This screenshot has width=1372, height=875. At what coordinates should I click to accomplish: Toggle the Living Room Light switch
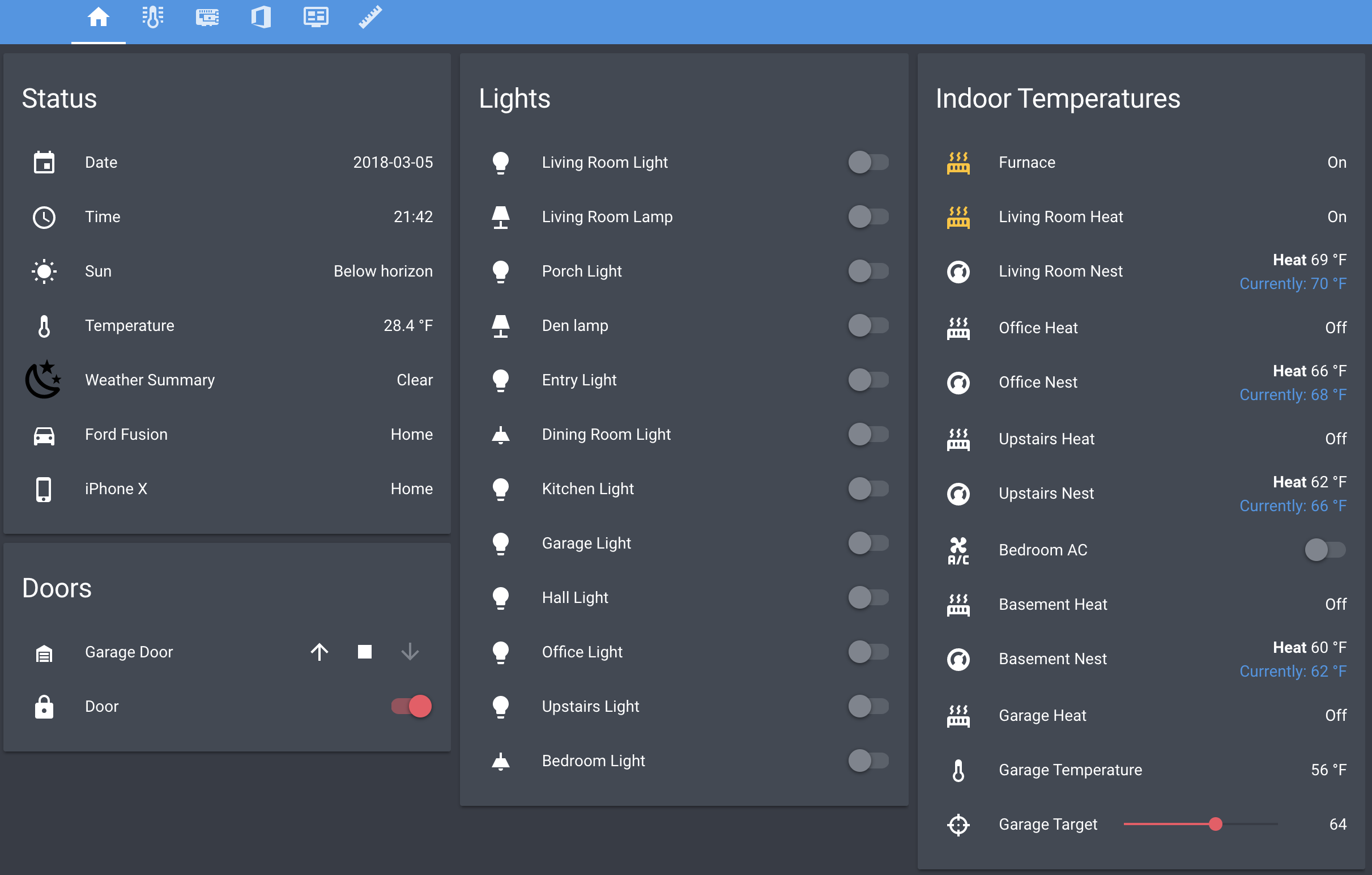coord(868,163)
